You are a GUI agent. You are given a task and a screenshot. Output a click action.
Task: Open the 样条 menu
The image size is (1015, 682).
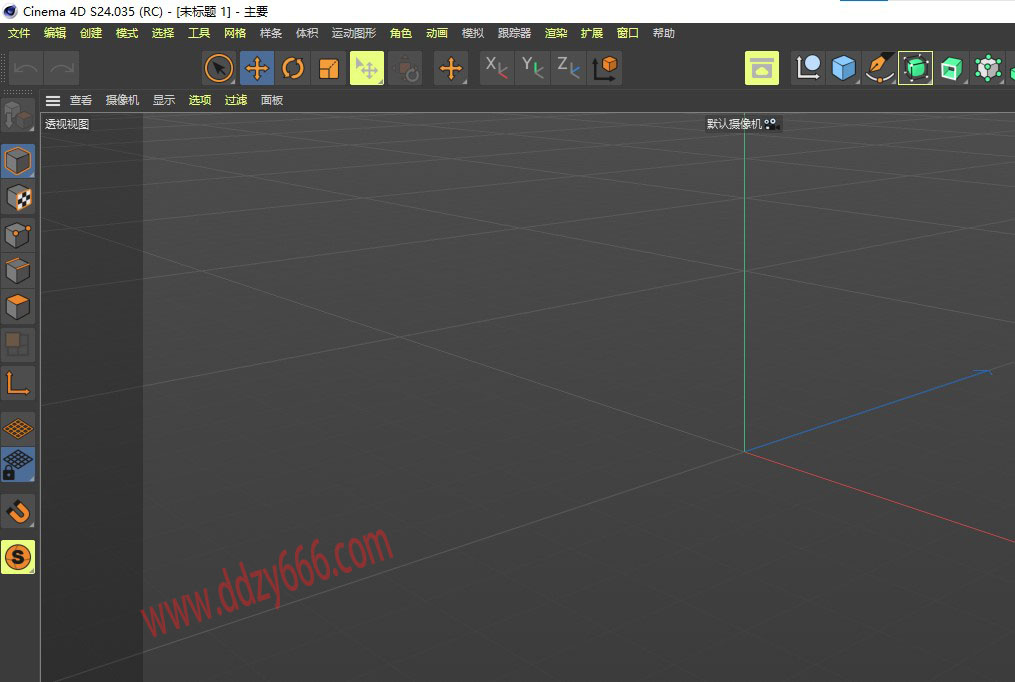pos(271,33)
